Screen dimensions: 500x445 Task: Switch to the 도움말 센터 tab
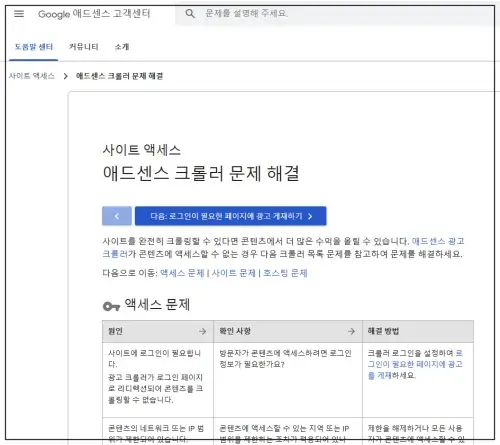coord(34,47)
